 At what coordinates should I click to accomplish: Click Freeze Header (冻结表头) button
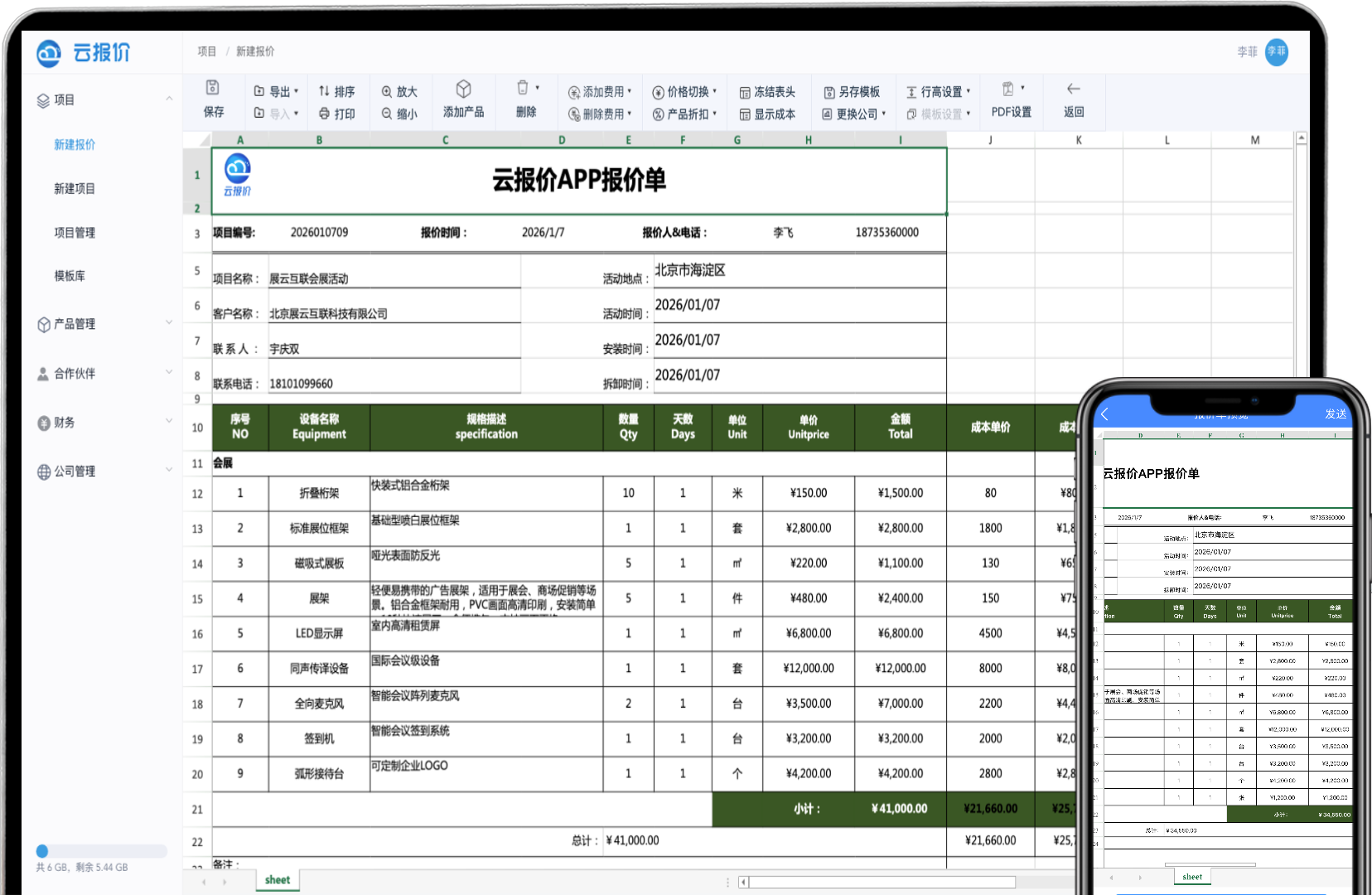[767, 91]
